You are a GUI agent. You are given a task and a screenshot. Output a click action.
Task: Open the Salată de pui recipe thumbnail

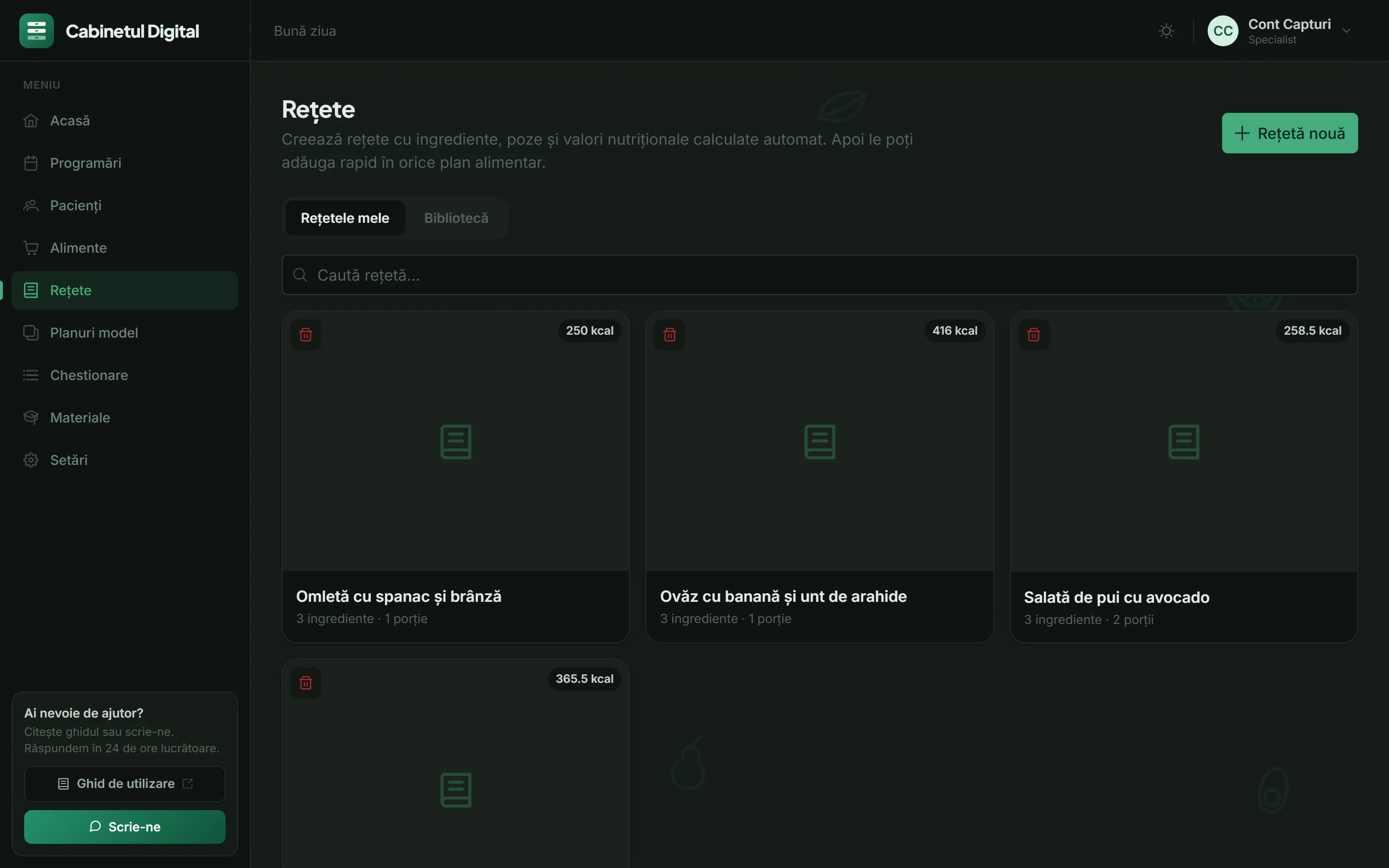click(1184, 441)
